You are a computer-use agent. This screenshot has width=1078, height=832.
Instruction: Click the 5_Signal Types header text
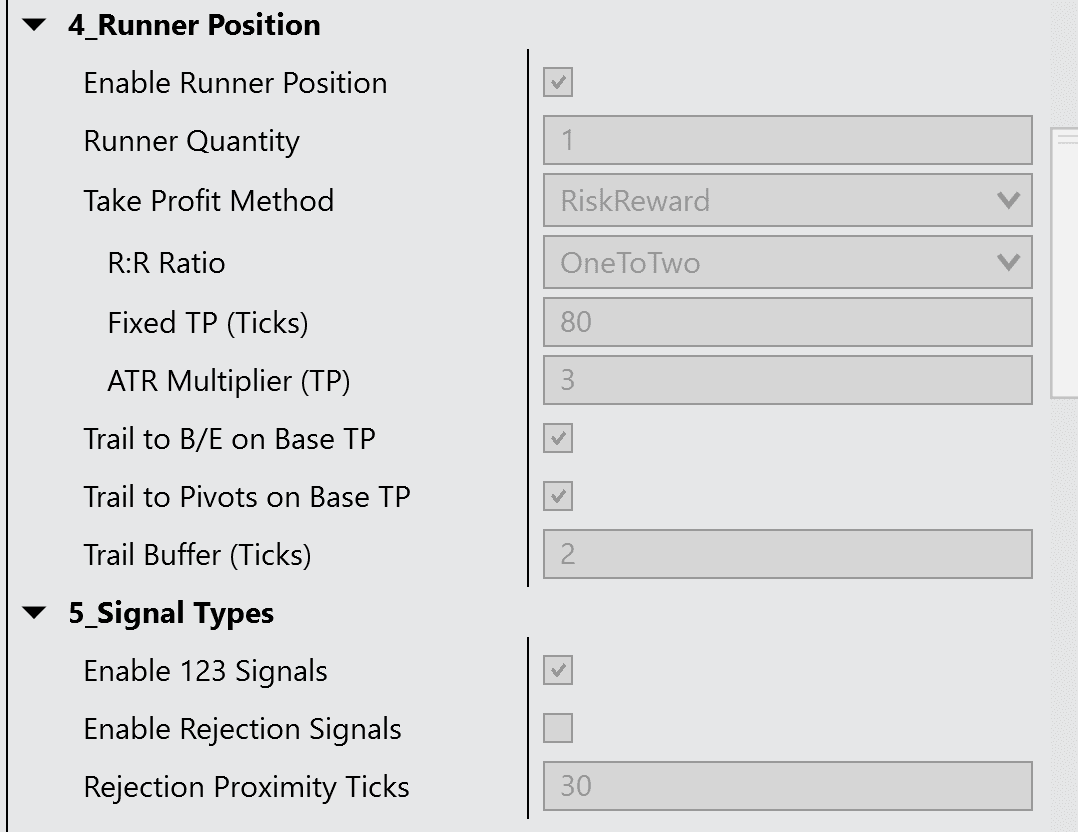coord(171,613)
